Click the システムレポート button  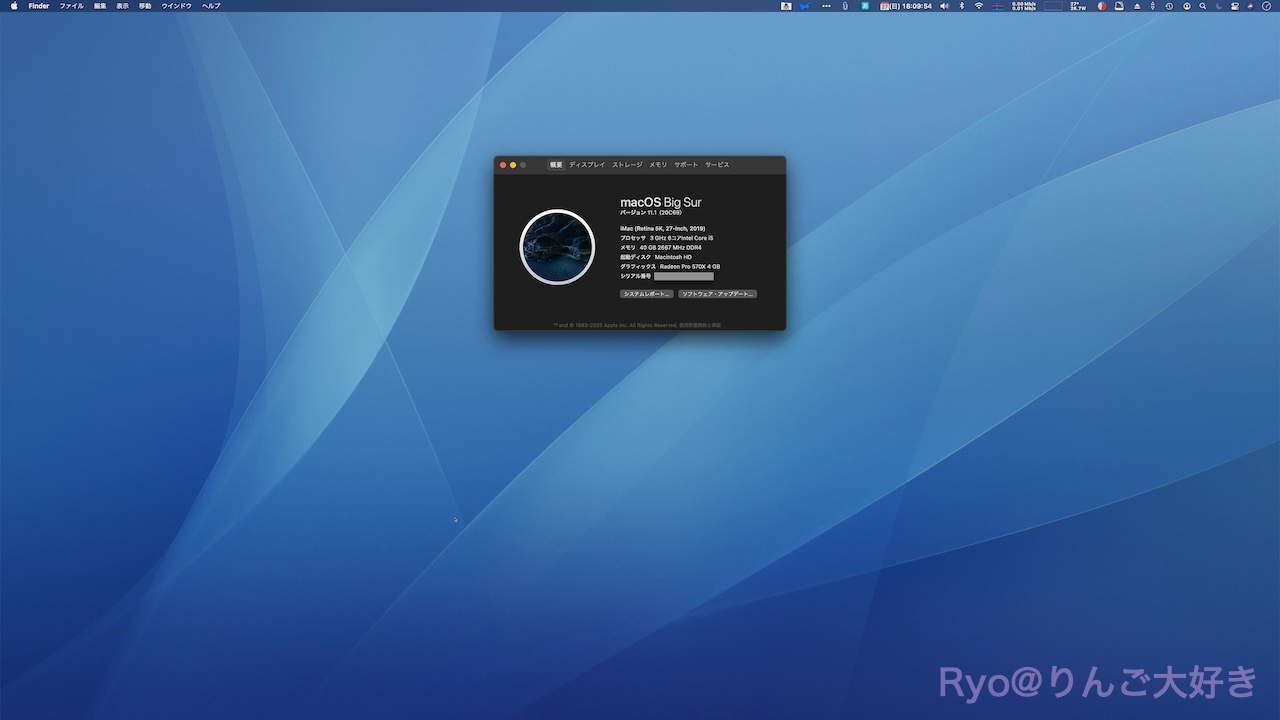pyautogui.click(x=646, y=294)
